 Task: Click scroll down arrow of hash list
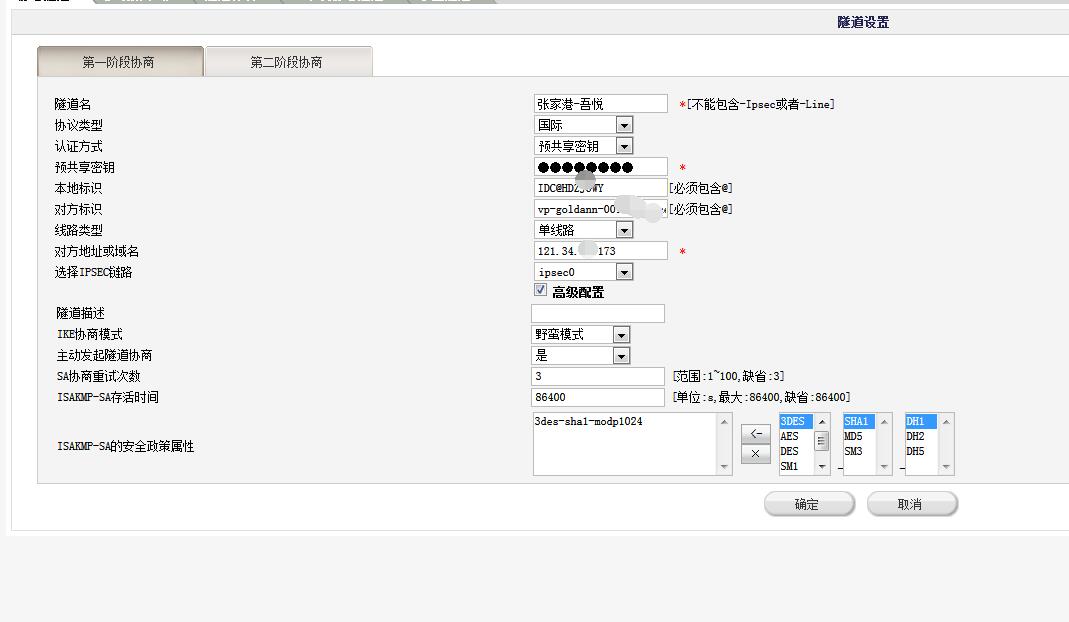pos(884,467)
